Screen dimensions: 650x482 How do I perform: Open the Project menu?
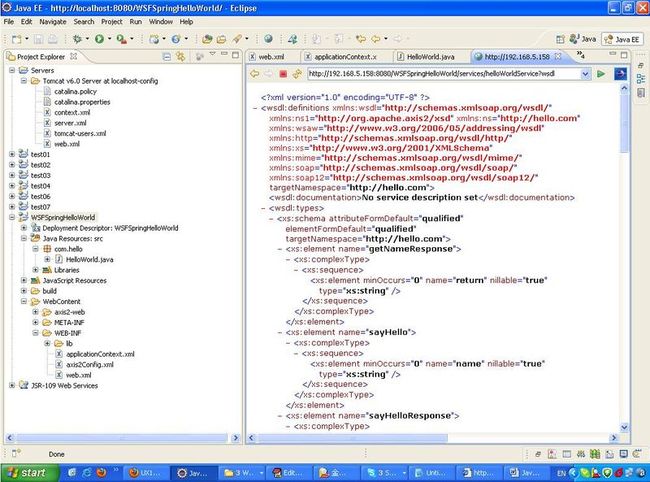pos(112,22)
